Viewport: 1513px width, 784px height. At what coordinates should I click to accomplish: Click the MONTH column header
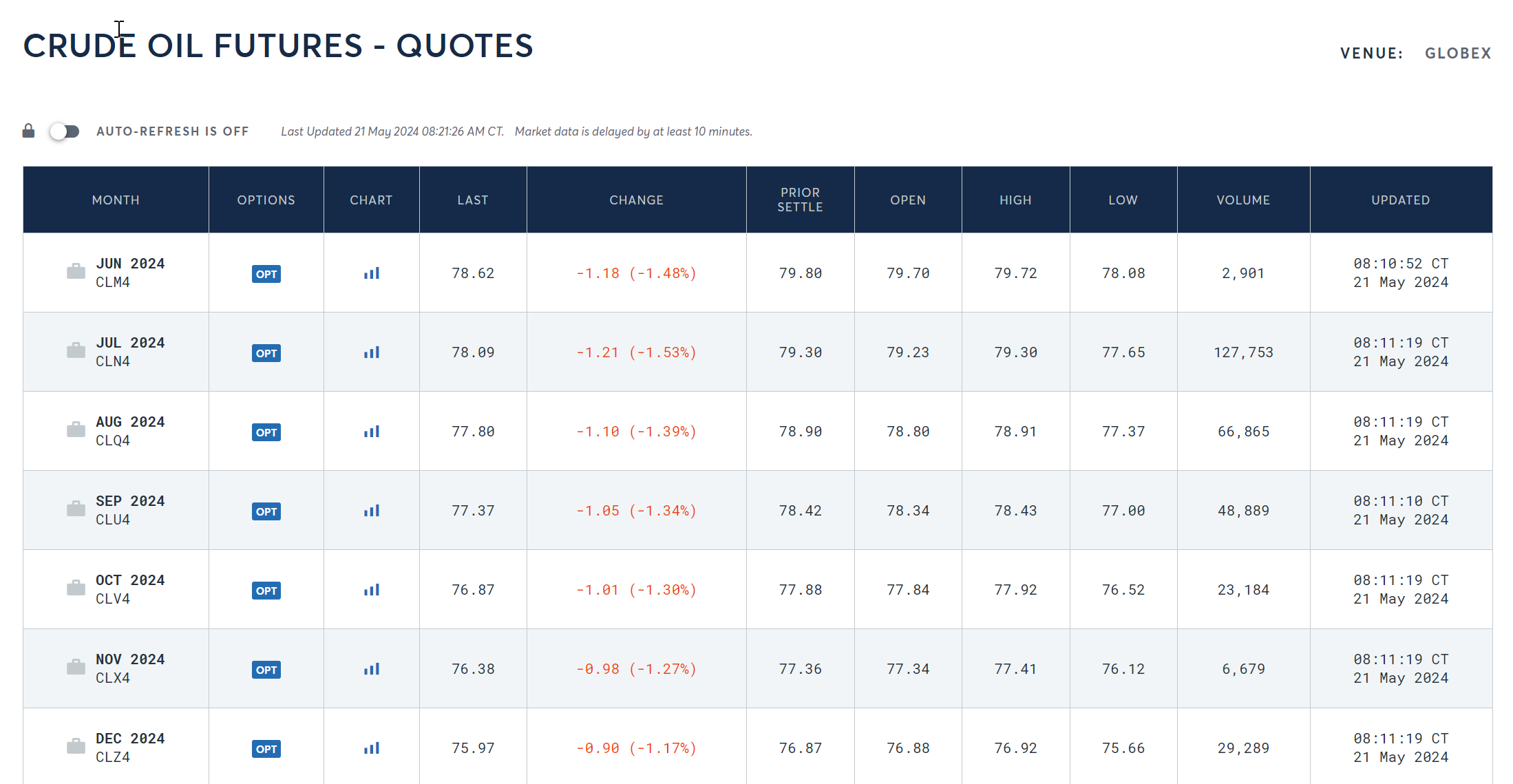click(116, 200)
